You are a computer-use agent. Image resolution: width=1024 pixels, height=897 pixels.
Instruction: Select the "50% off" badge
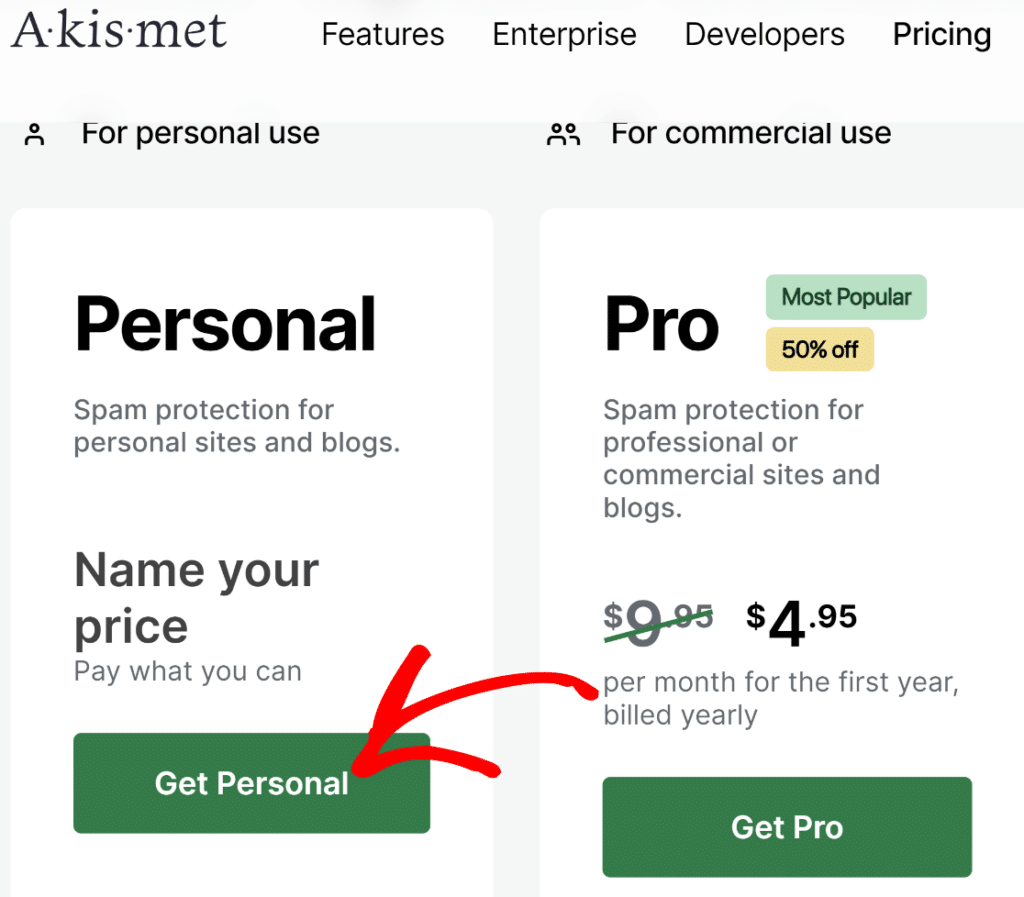coord(819,350)
